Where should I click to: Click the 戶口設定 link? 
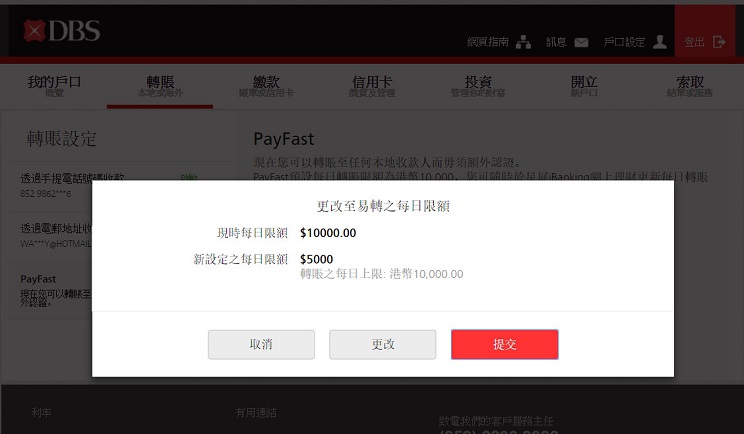[624, 42]
